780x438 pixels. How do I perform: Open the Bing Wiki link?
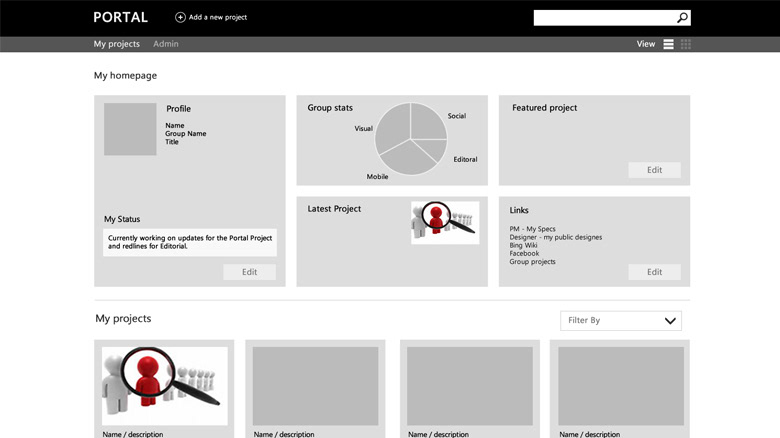point(523,245)
